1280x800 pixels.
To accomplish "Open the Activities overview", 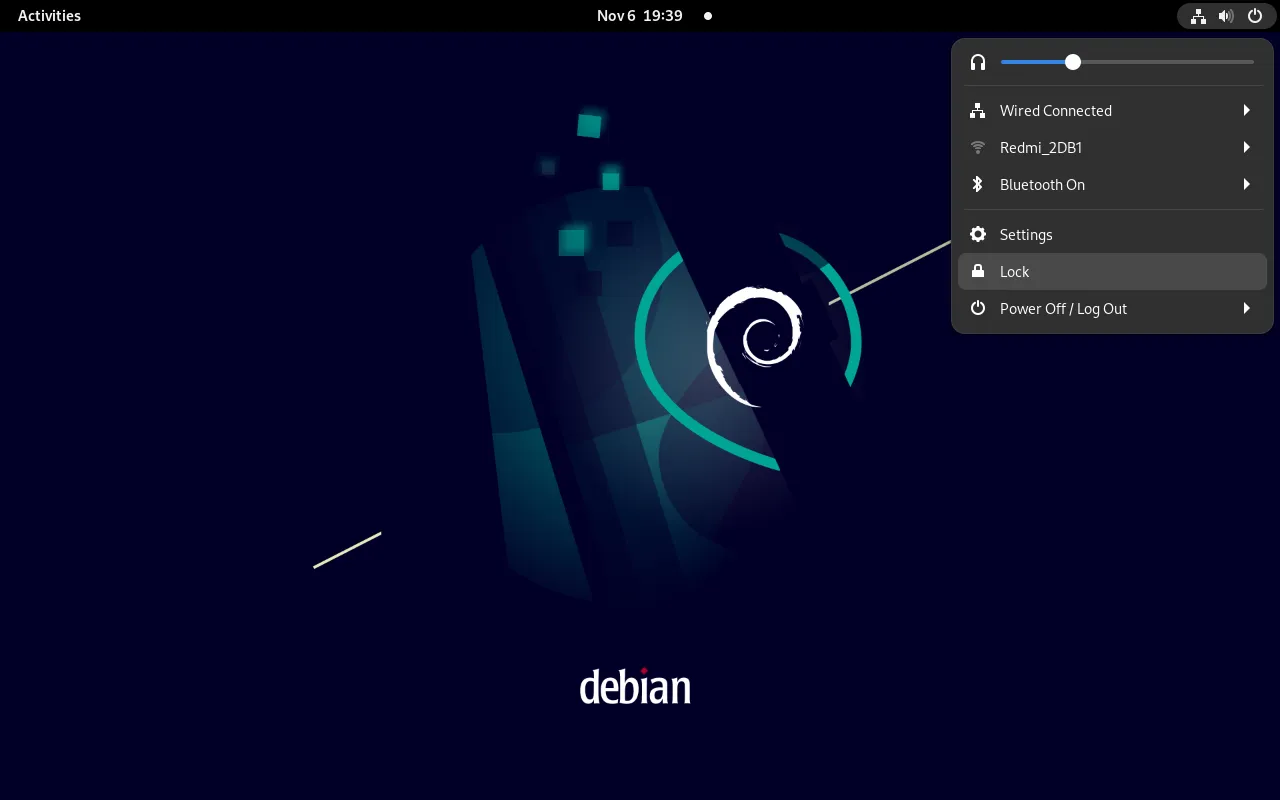I will [49, 16].
